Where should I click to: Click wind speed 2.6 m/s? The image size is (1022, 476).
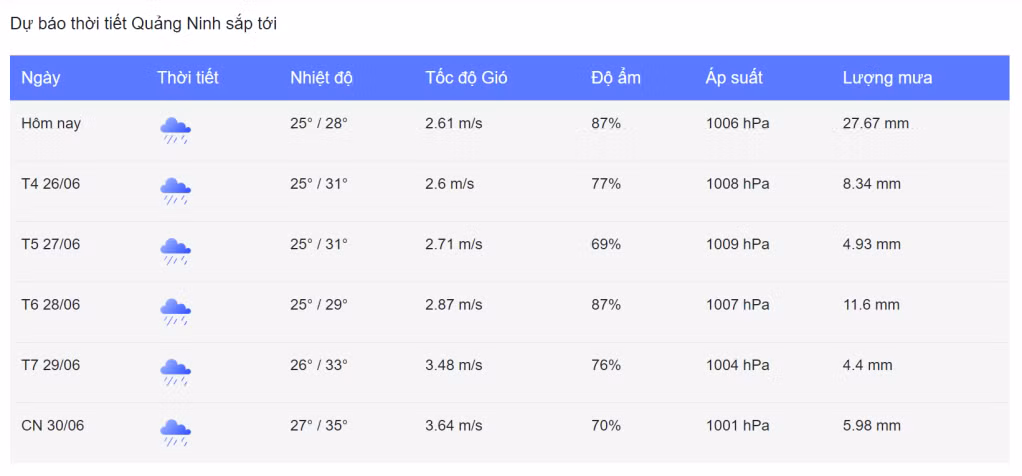click(450, 184)
